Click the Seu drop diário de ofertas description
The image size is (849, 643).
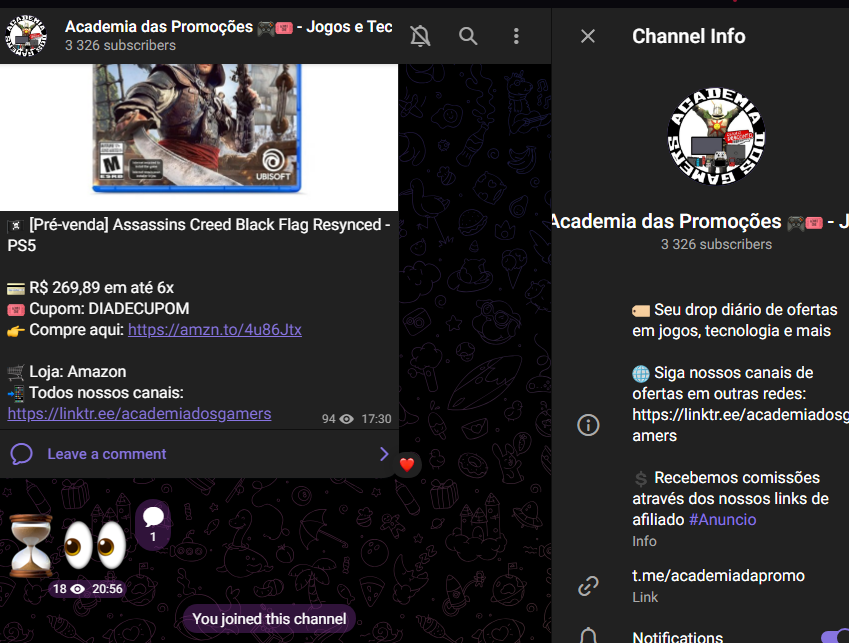[735, 320]
